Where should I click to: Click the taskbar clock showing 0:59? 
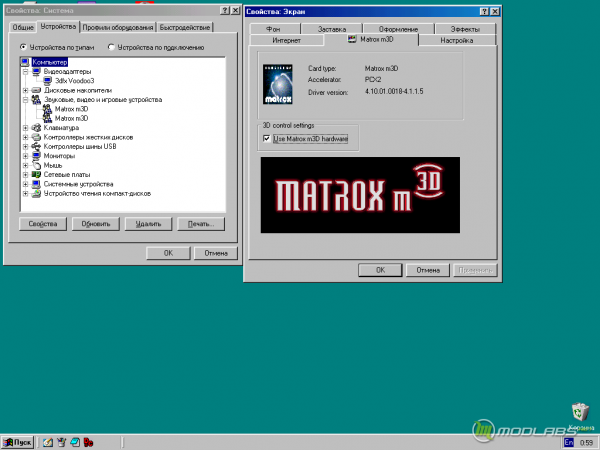tap(586, 443)
